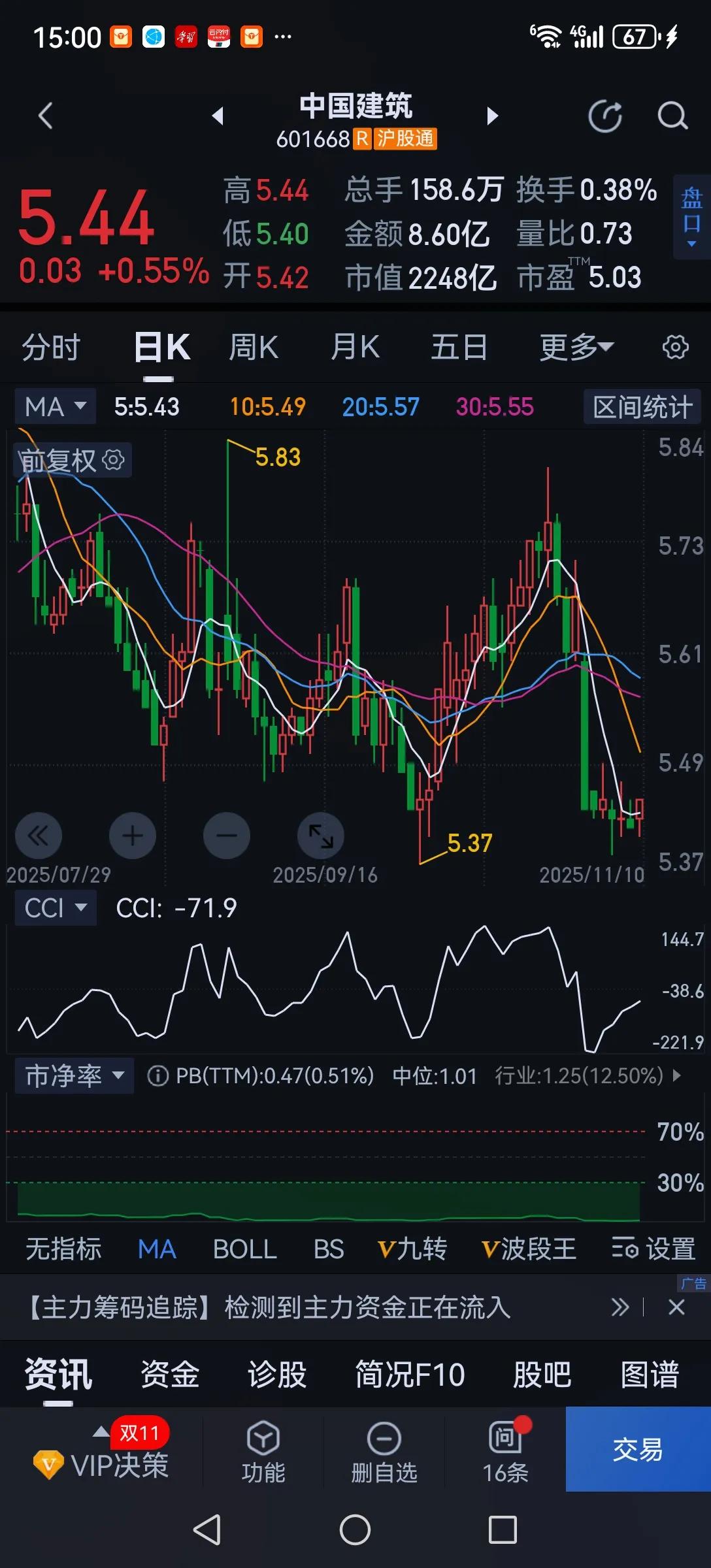The width and height of the screenshot is (711, 1568).
Task: Expand VIP决策 upward arrow
Action: point(101,1432)
